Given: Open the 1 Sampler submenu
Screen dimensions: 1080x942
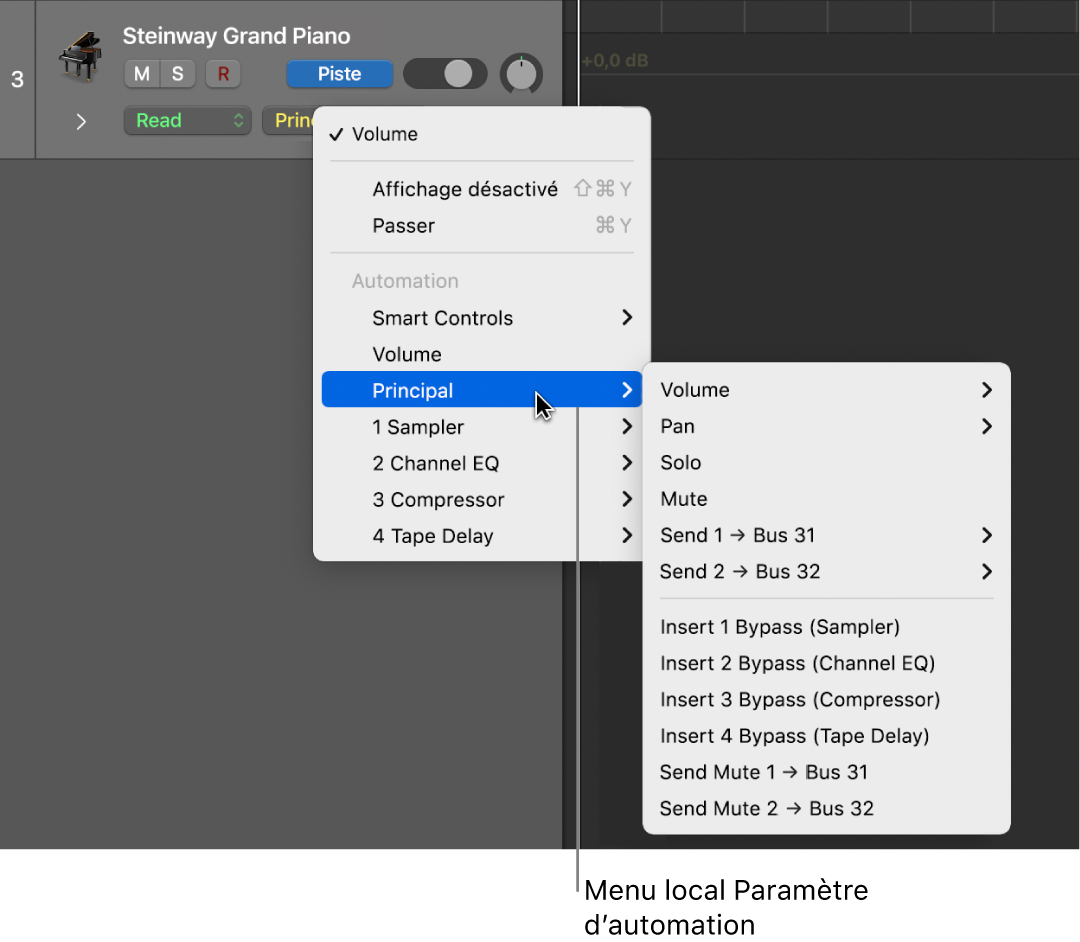Looking at the screenshot, I should [418, 427].
